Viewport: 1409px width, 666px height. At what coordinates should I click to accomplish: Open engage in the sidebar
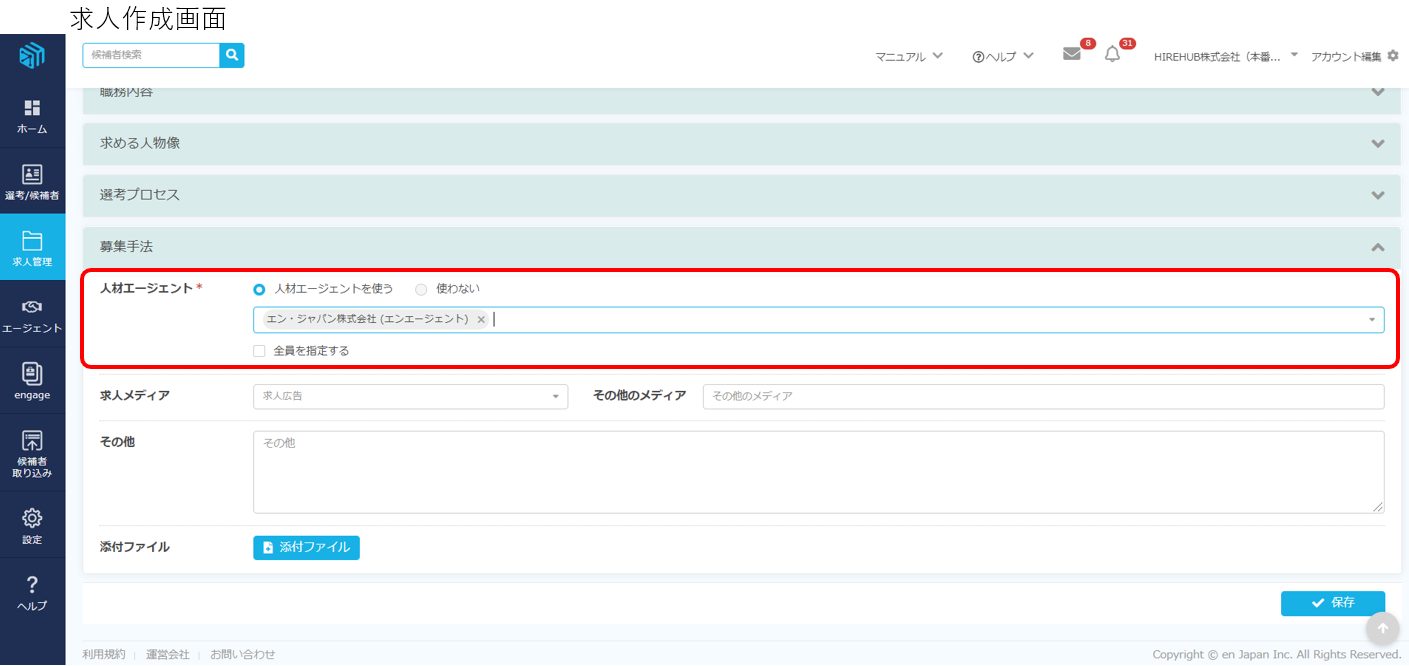(x=32, y=381)
